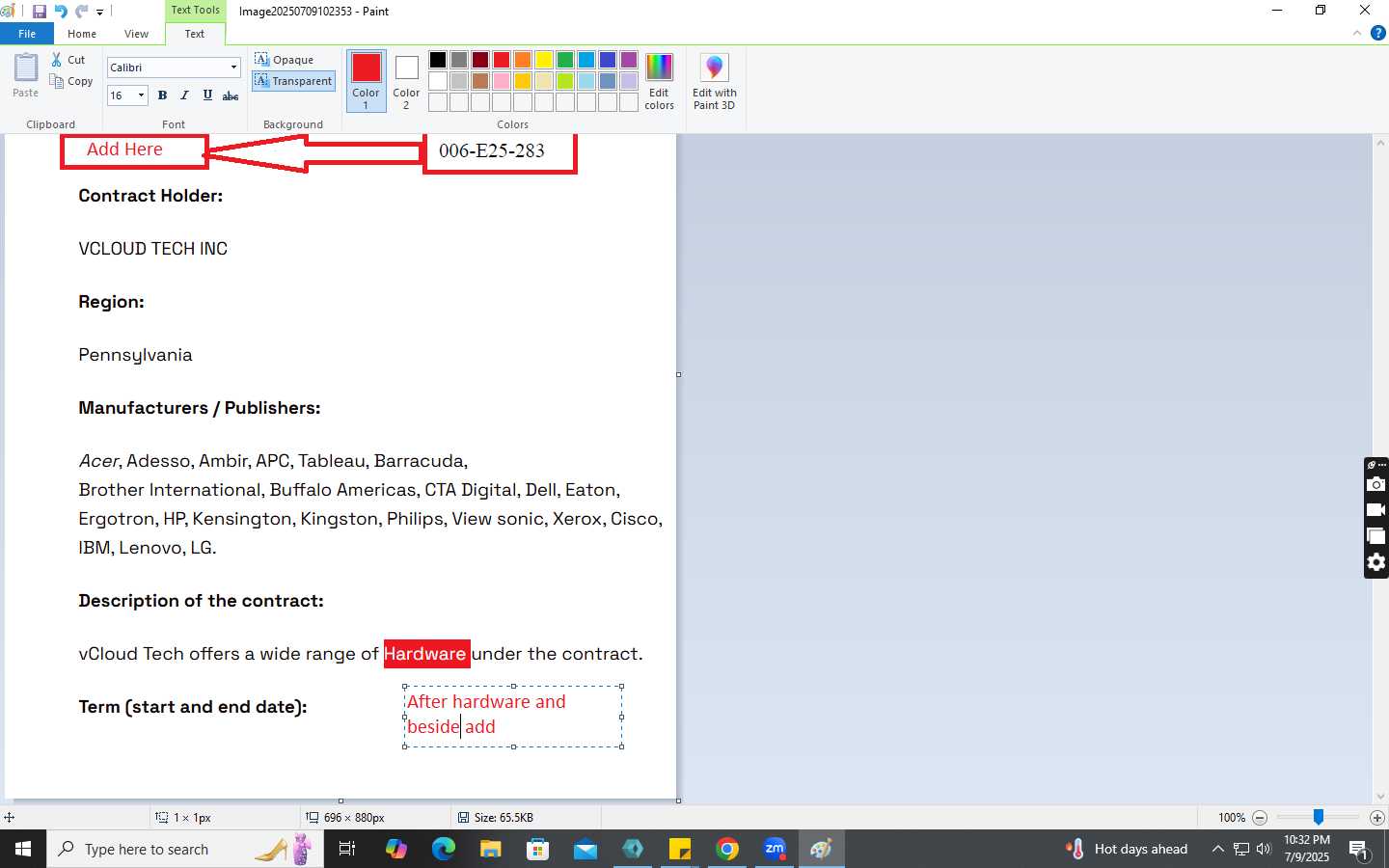The width and height of the screenshot is (1389, 868).
Task: Toggle Strikethrough formatting
Action: (x=231, y=95)
